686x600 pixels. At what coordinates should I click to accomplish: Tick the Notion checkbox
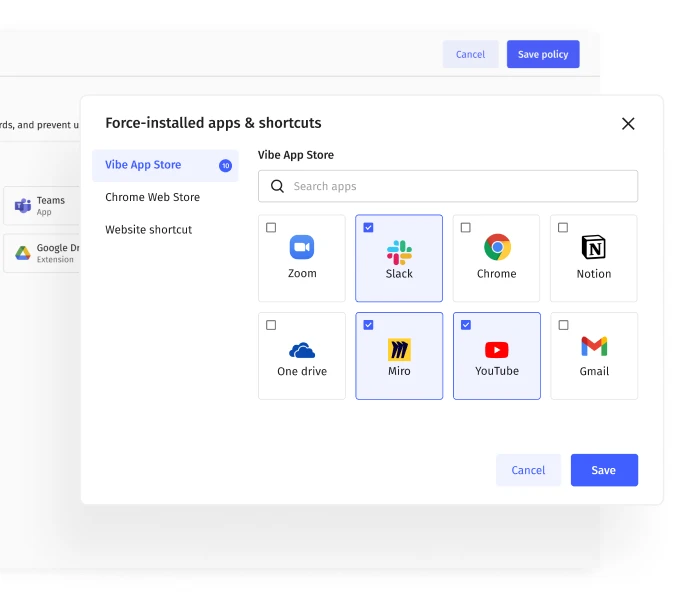click(x=563, y=228)
